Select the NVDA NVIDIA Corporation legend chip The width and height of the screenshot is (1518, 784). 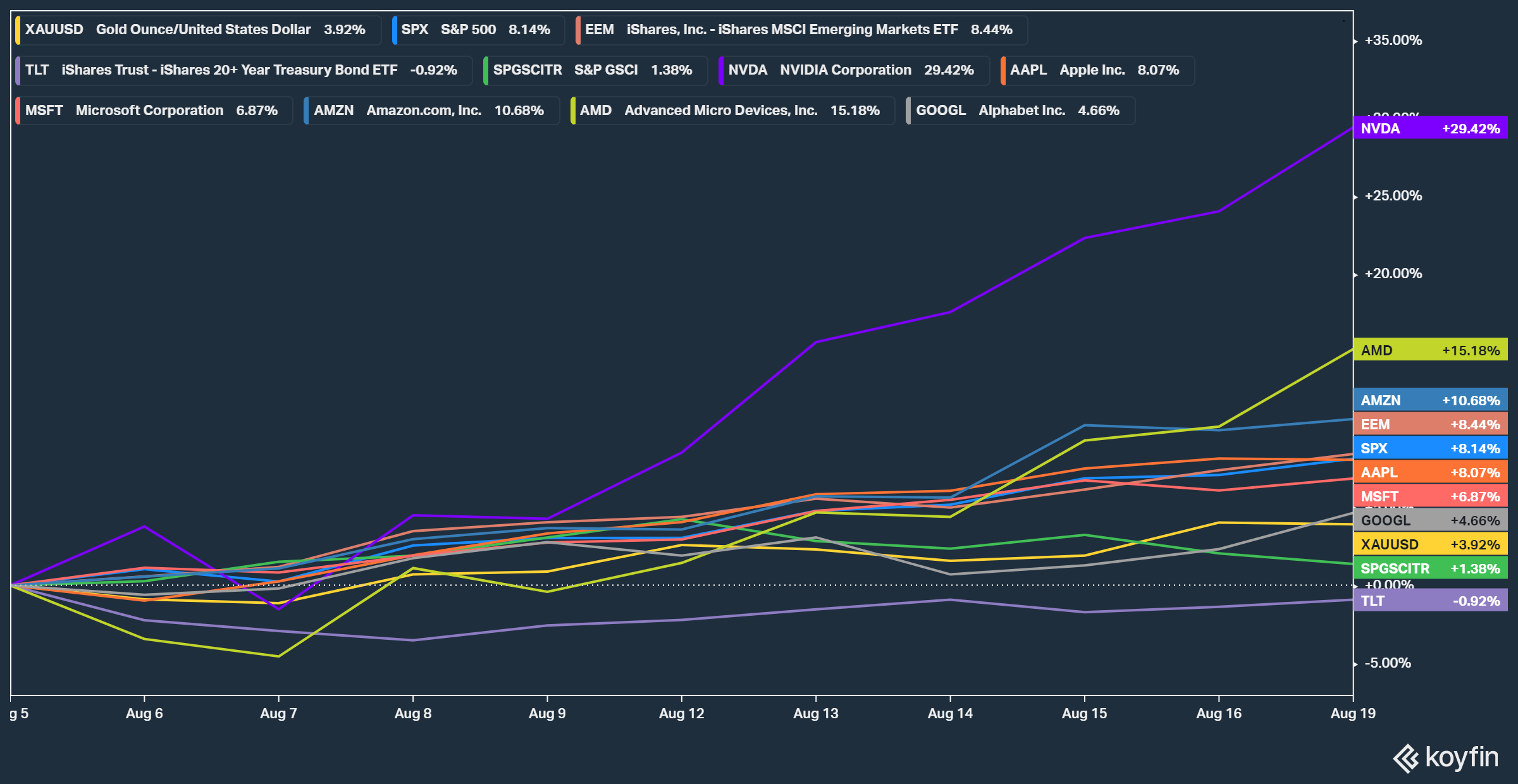click(x=853, y=70)
